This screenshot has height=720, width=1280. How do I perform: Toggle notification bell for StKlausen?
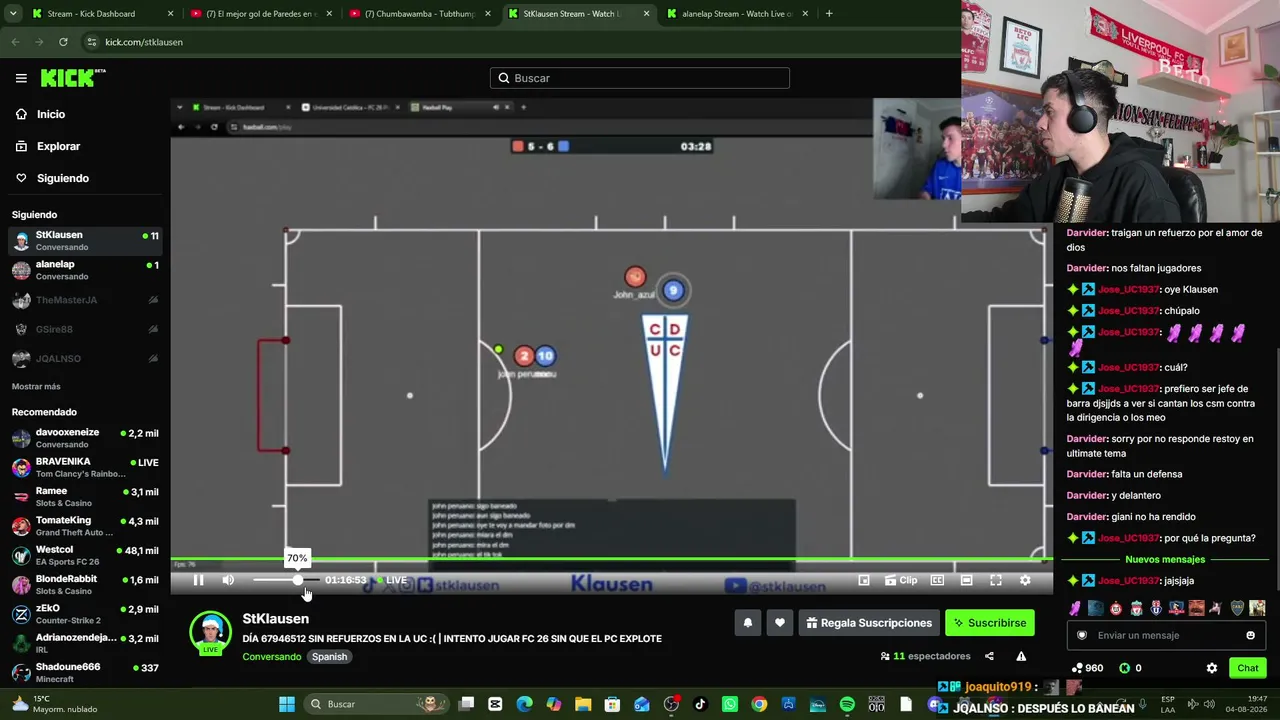point(747,623)
